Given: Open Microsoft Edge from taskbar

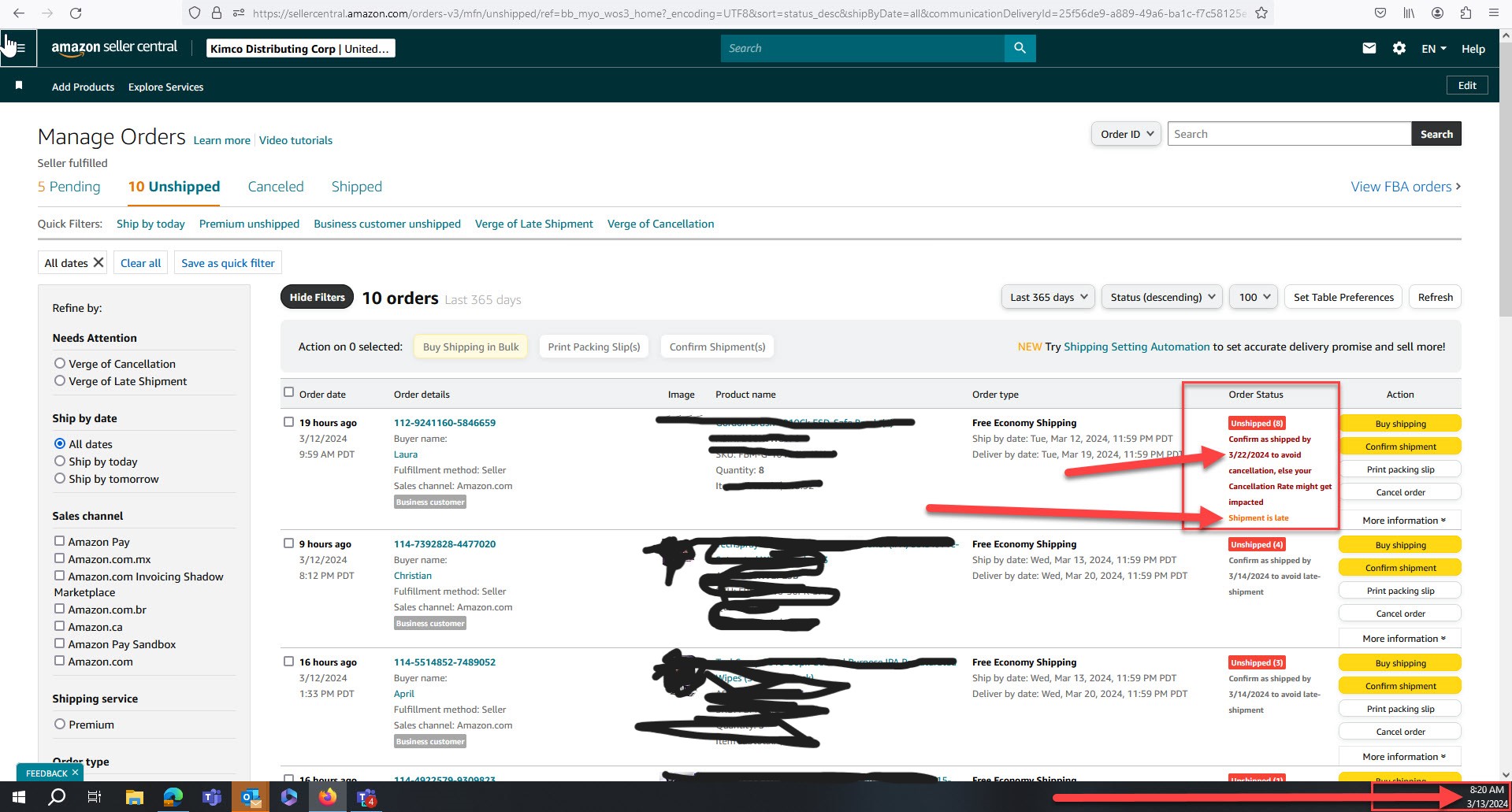Looking at the screenshot, I should point(173,797).
